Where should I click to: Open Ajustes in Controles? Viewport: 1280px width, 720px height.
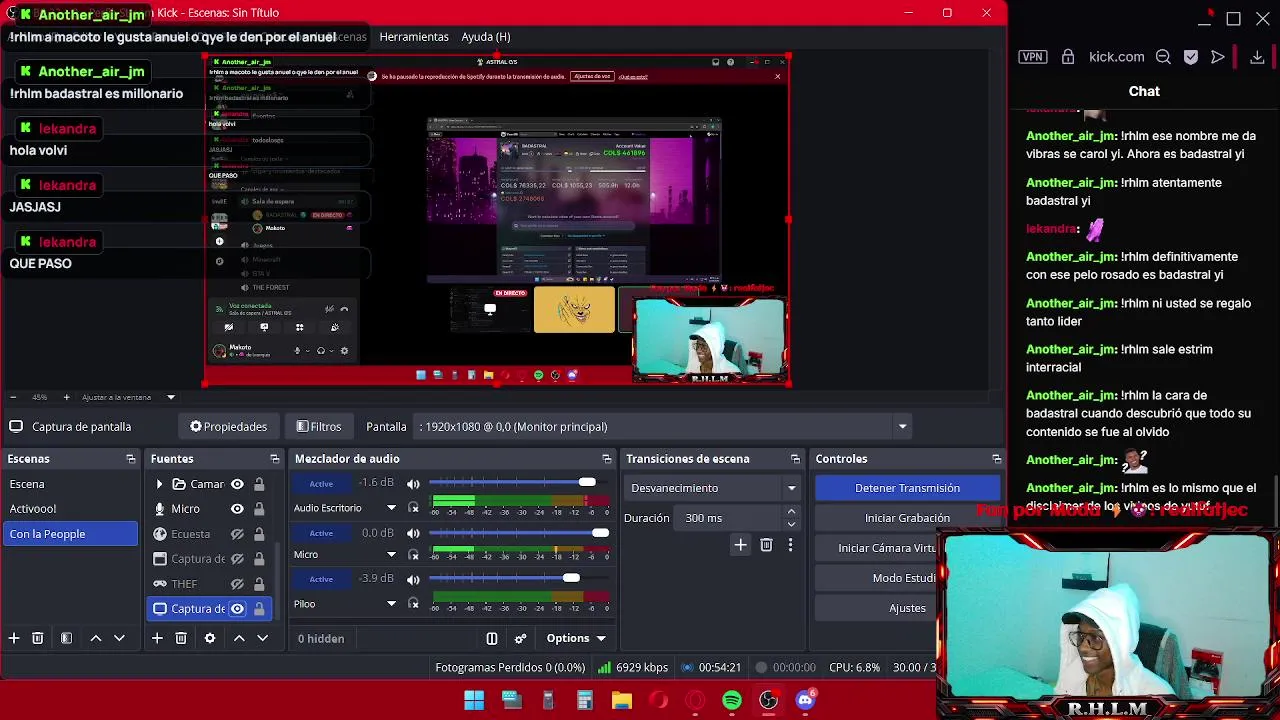(x=907, y=608)
